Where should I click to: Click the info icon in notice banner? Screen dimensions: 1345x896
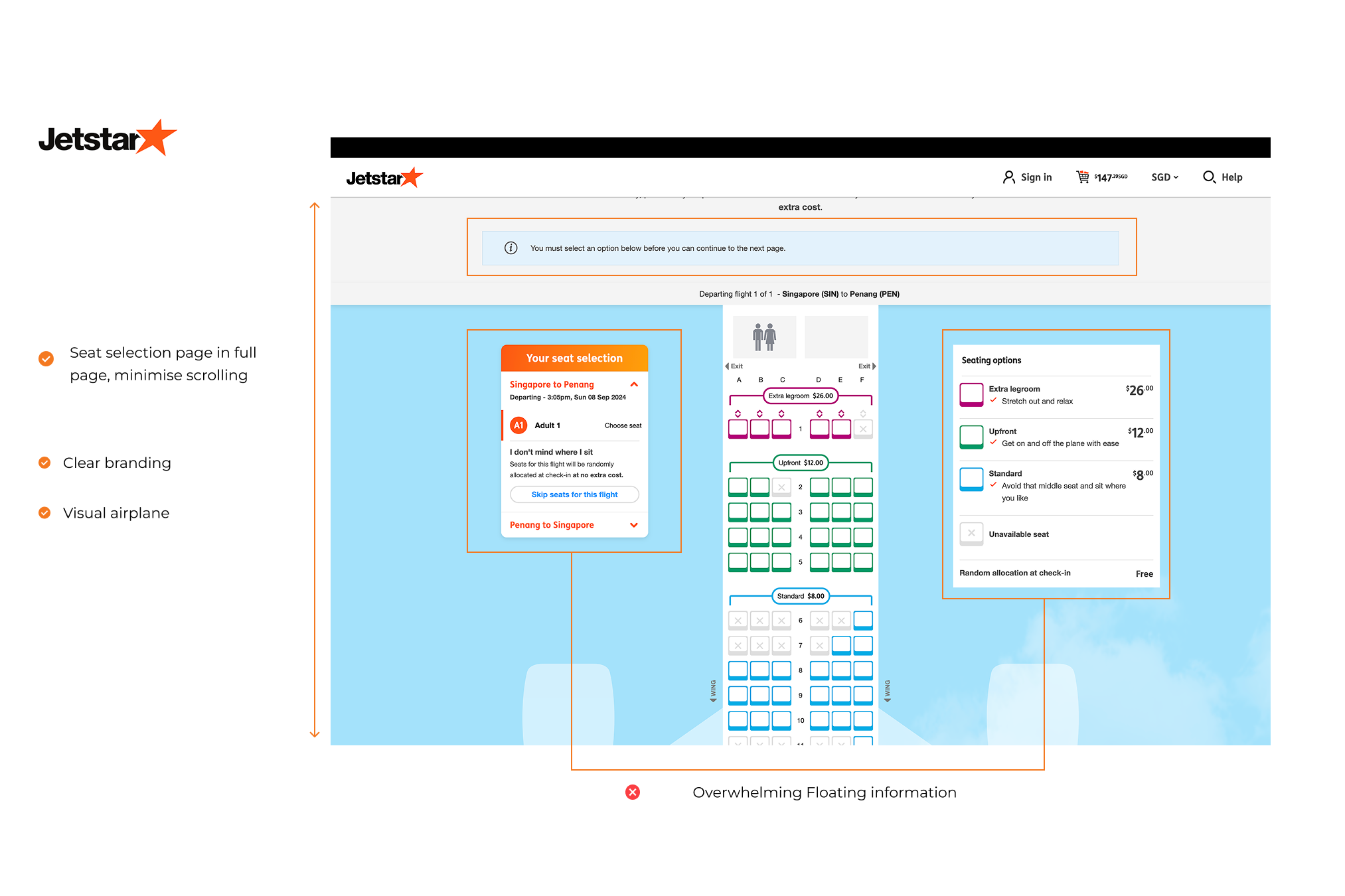(x=511, y=248)
